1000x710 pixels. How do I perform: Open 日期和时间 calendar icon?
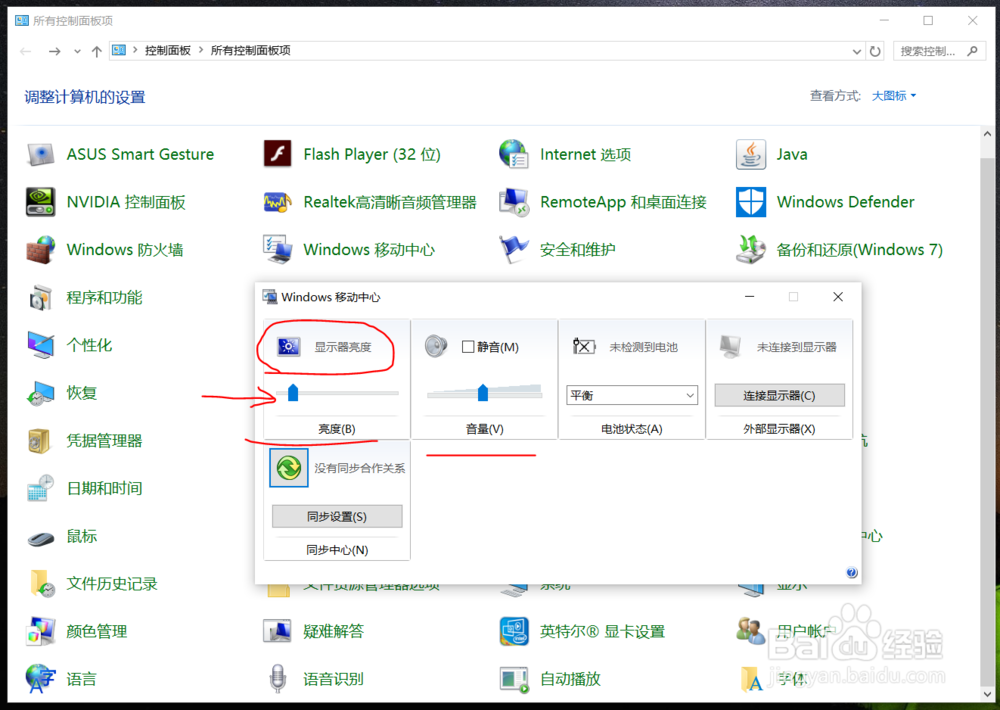click(x=41, y=489)
